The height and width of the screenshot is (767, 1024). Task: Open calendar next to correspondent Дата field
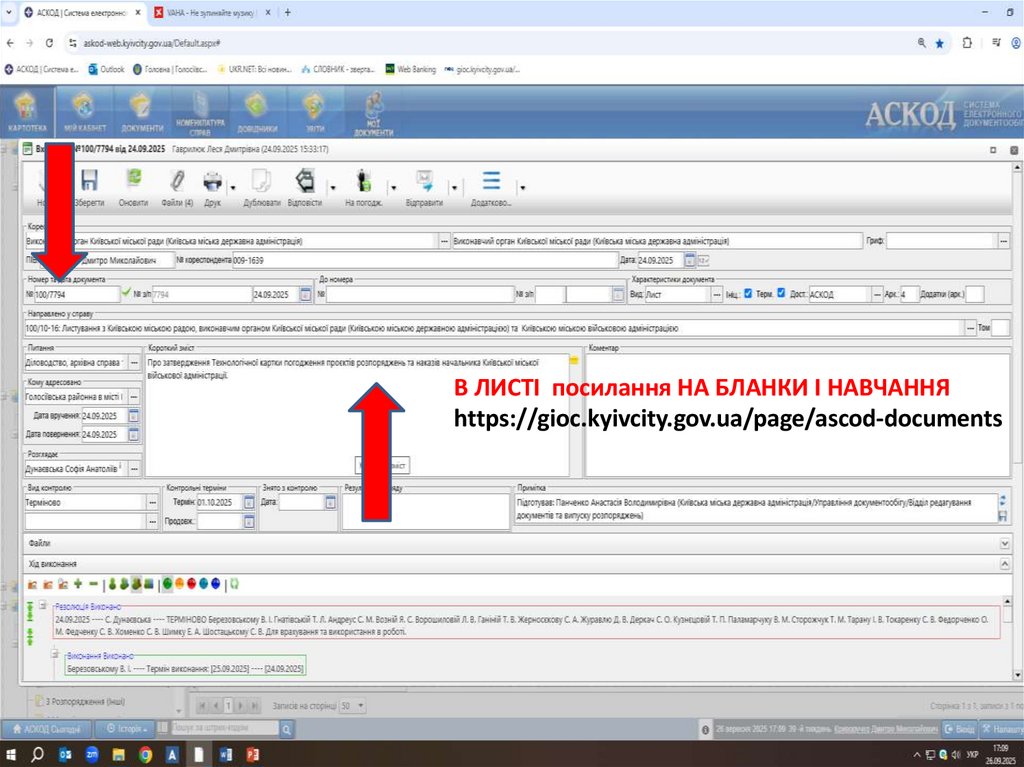pyautogui.click(x=690, y=260)
